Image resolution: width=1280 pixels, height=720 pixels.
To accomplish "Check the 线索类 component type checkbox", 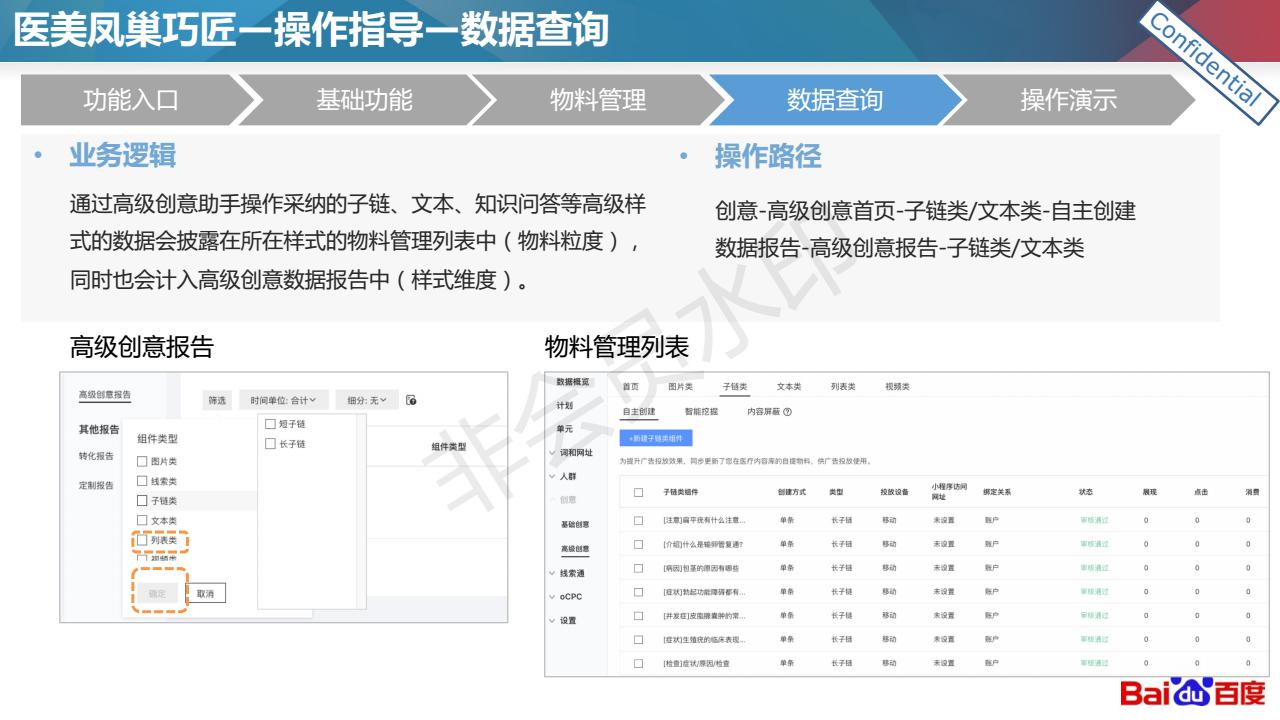I will [x=142, y=481].
